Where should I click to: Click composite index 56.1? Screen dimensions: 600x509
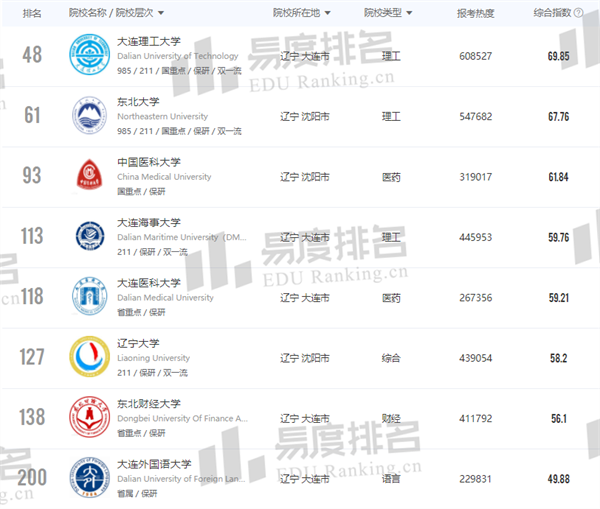[x=559, y=419]
